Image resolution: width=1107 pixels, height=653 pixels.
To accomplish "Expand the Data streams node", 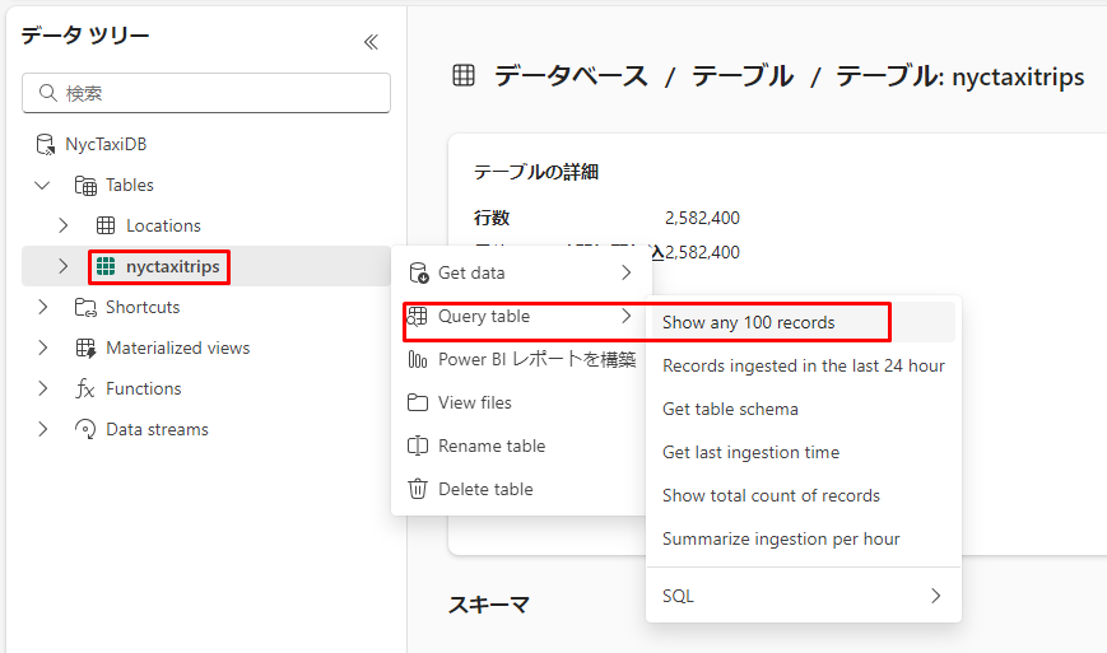I will 42,430.
